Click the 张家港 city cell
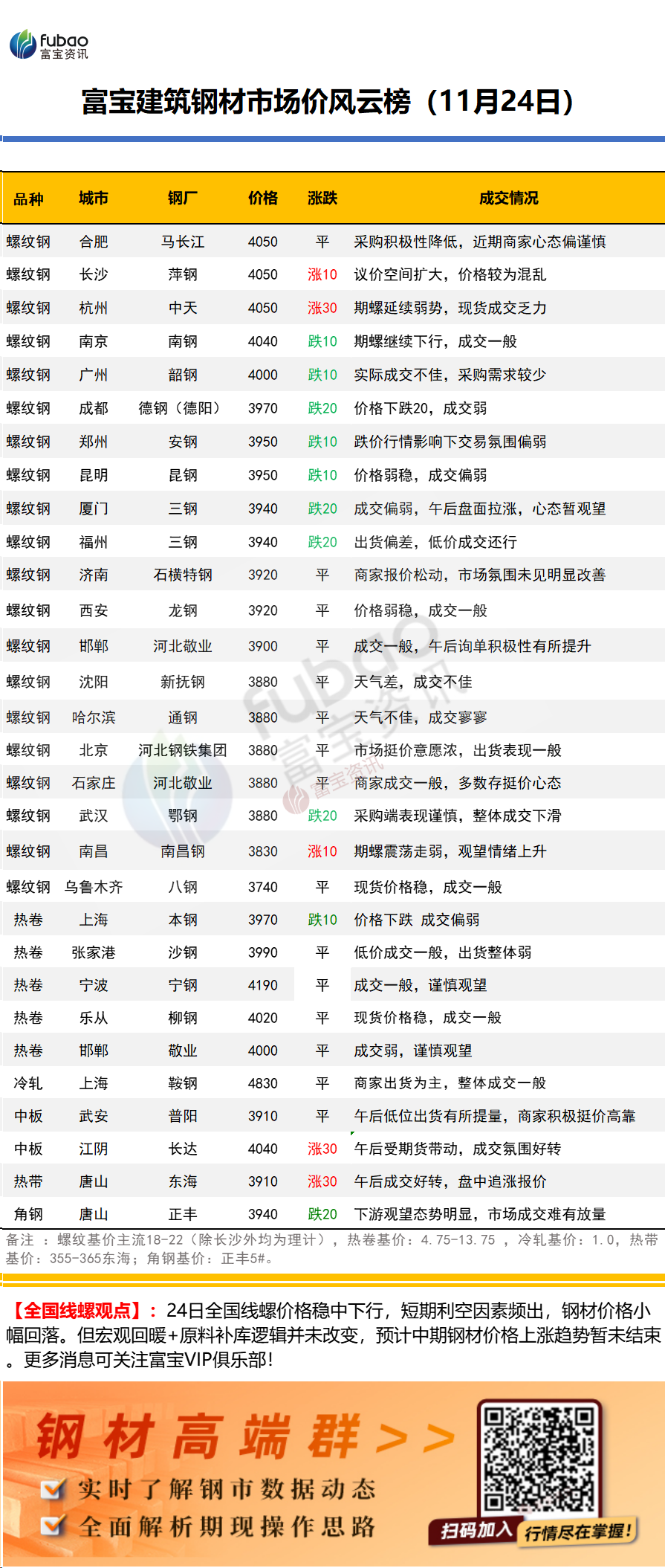The image size is (665, 1568). click(x=94, y=952)
